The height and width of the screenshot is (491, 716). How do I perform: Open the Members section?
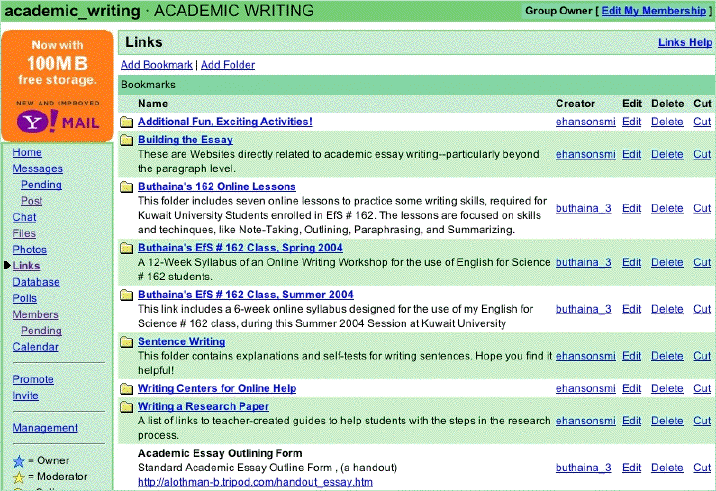[x=36, y=315]
